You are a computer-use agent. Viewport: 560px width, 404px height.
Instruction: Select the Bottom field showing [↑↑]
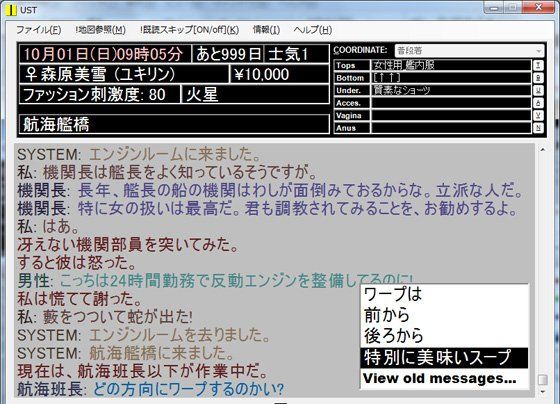pyautogui.click(x=451, y=78)
